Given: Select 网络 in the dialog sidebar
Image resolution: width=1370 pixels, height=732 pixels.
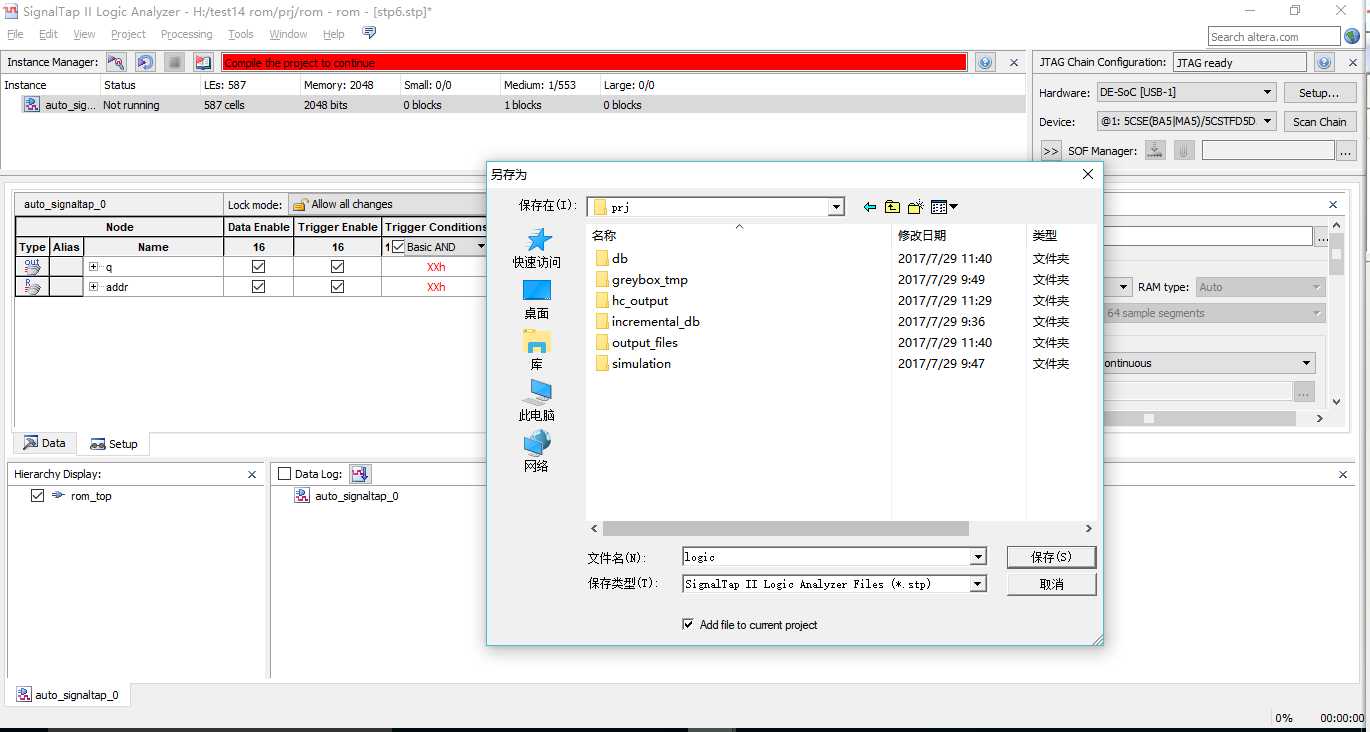Looking at the screenshot, I should pos(537,452).
